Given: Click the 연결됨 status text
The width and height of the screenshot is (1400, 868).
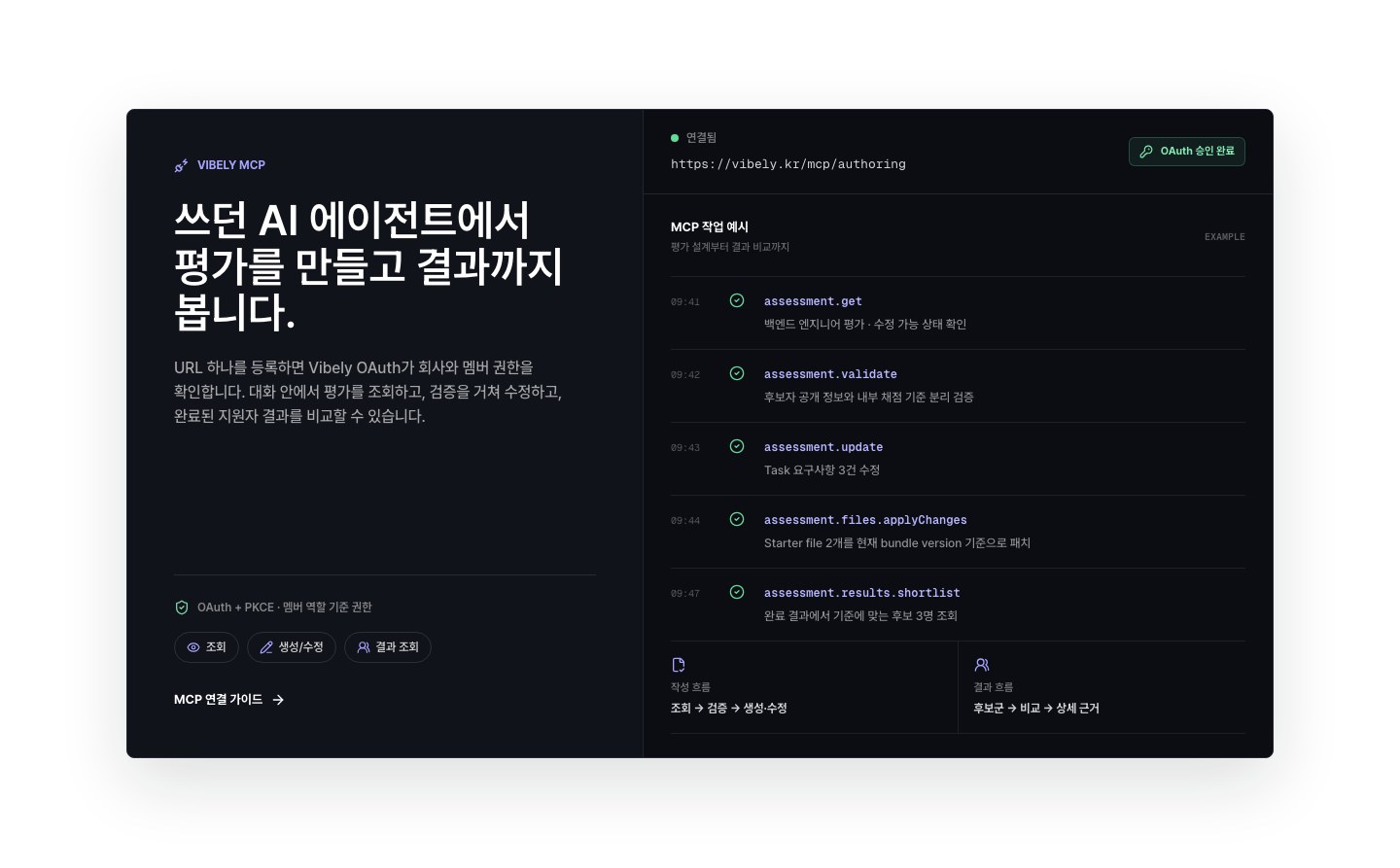Looking at the screenshot, I should tap(701, 138).
